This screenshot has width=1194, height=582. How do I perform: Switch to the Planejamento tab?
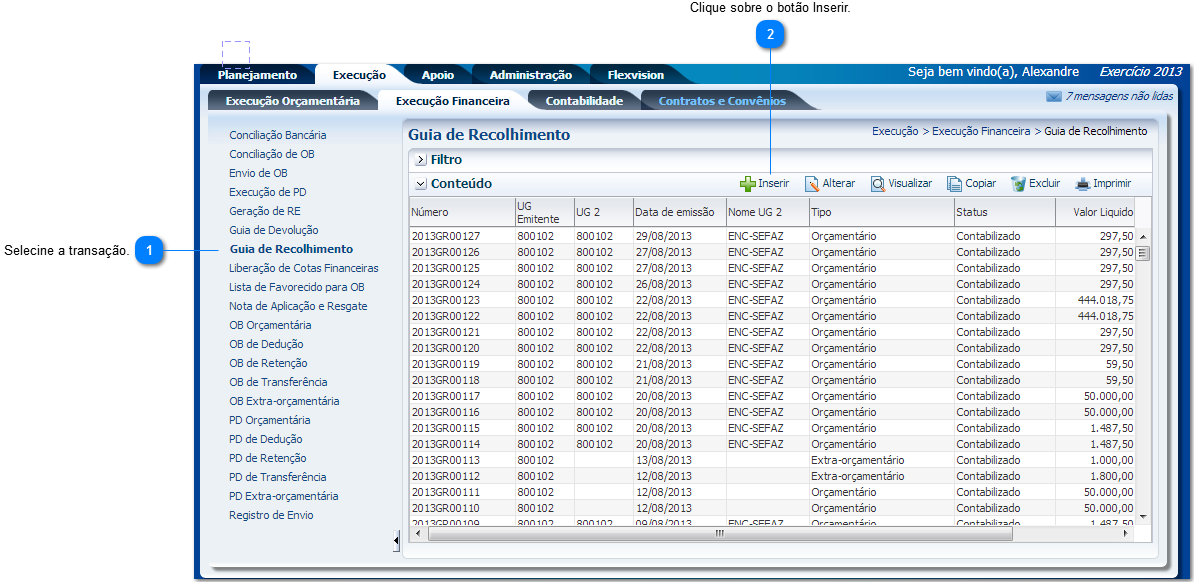point(257,75)
